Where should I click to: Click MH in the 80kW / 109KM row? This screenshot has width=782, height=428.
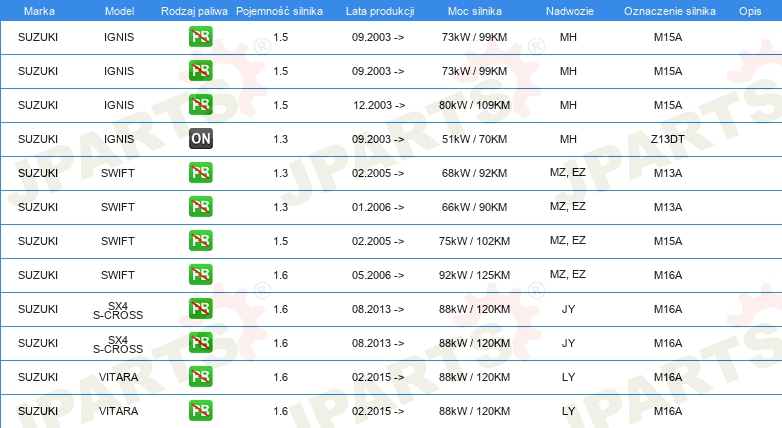(x=568, y=105)
